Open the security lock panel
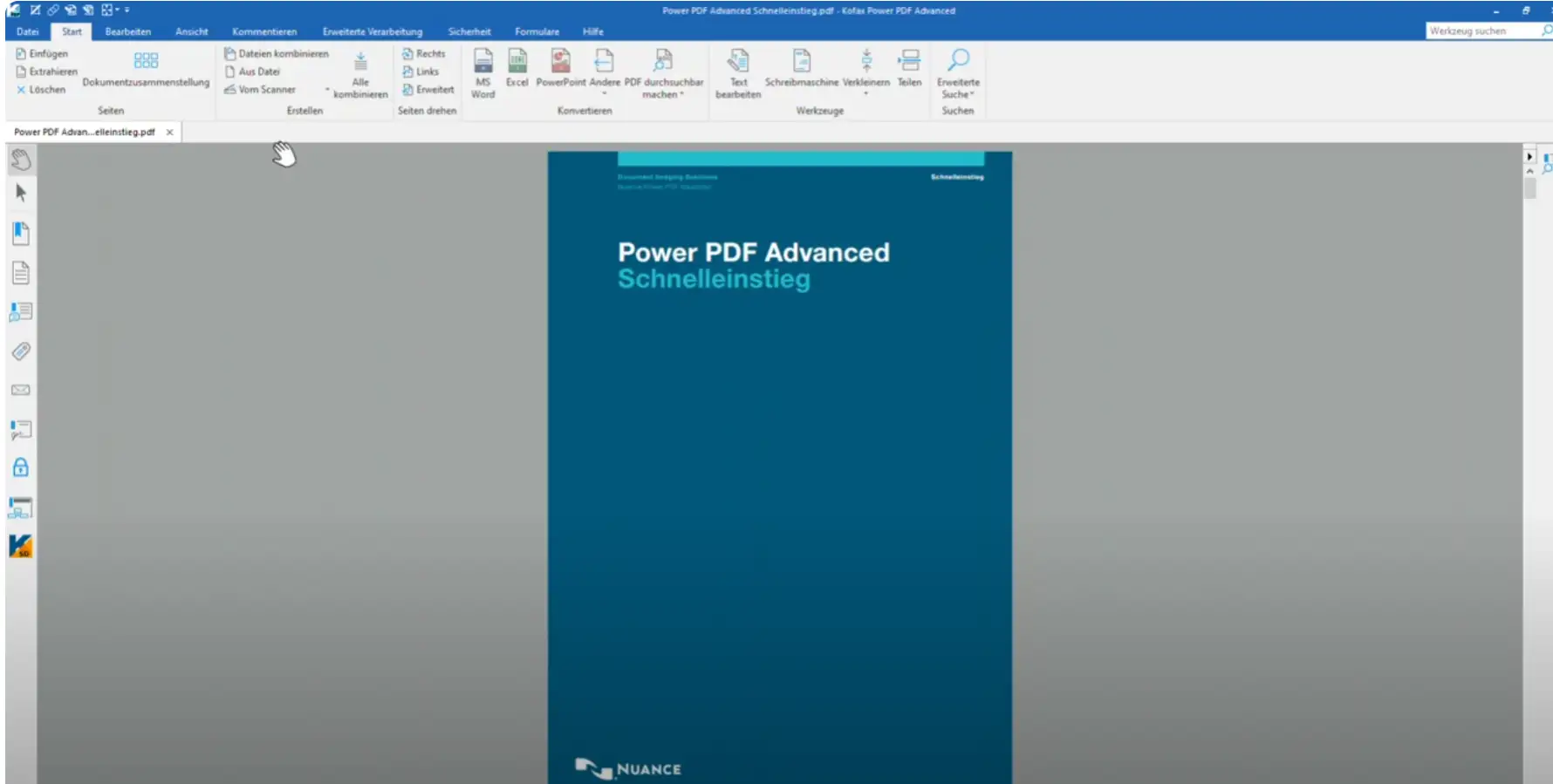Image resolution: width=1553 pixels, height=784 pixels. [x=21, y=468]
